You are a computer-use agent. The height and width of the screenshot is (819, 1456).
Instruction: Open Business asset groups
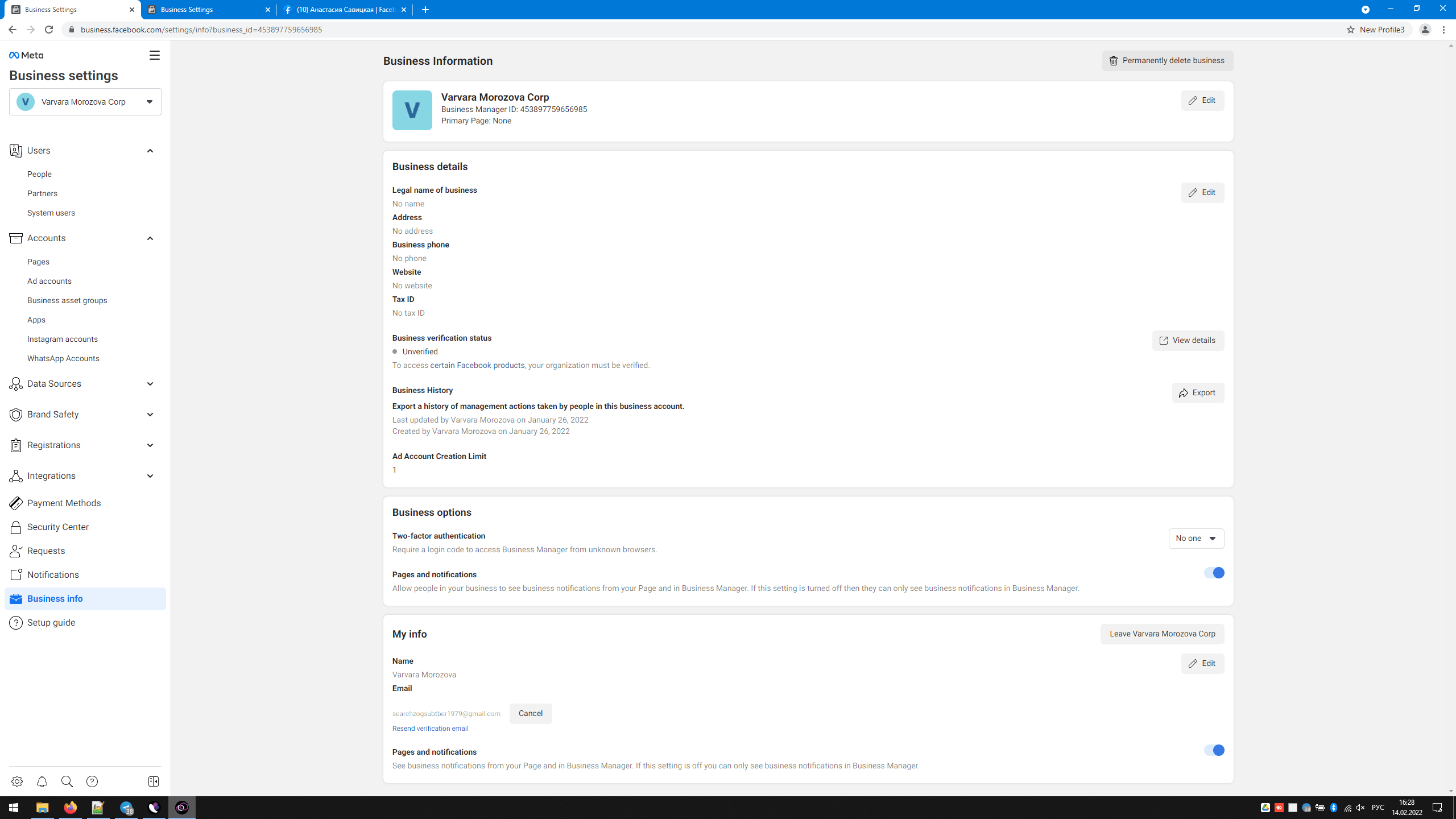pos(67,300)
